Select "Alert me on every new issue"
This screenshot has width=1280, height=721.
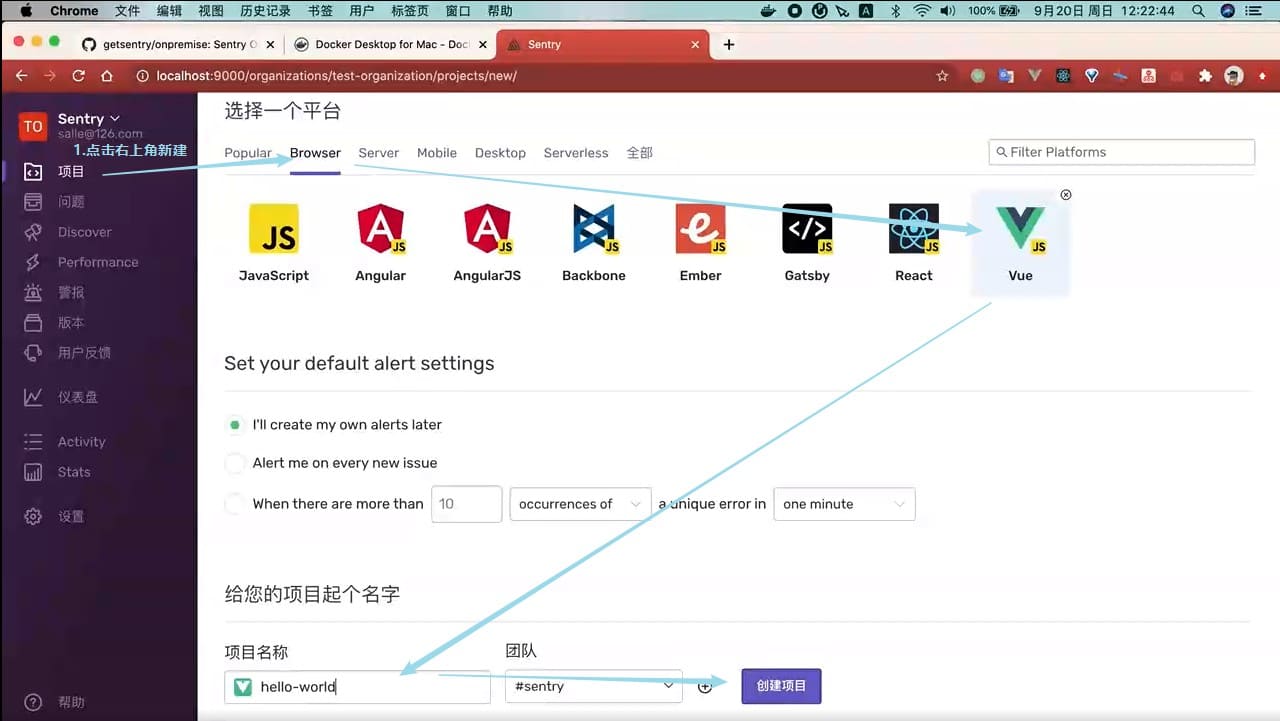point(235,463)
